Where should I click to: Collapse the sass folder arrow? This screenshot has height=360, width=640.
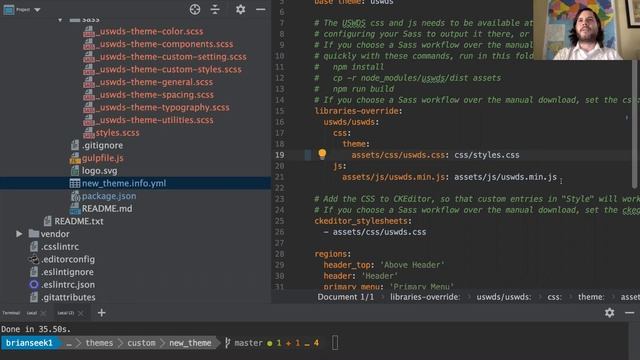pos(60,20)
